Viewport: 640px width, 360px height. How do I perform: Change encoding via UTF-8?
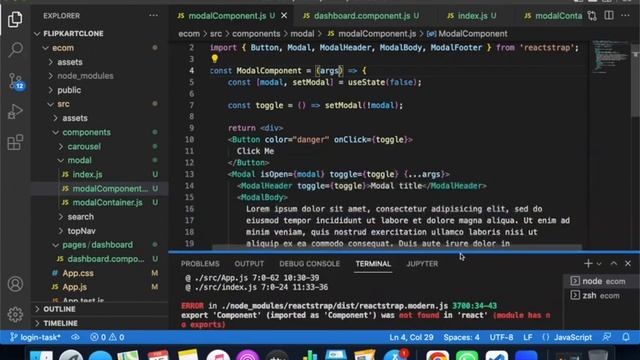point(501,338)
